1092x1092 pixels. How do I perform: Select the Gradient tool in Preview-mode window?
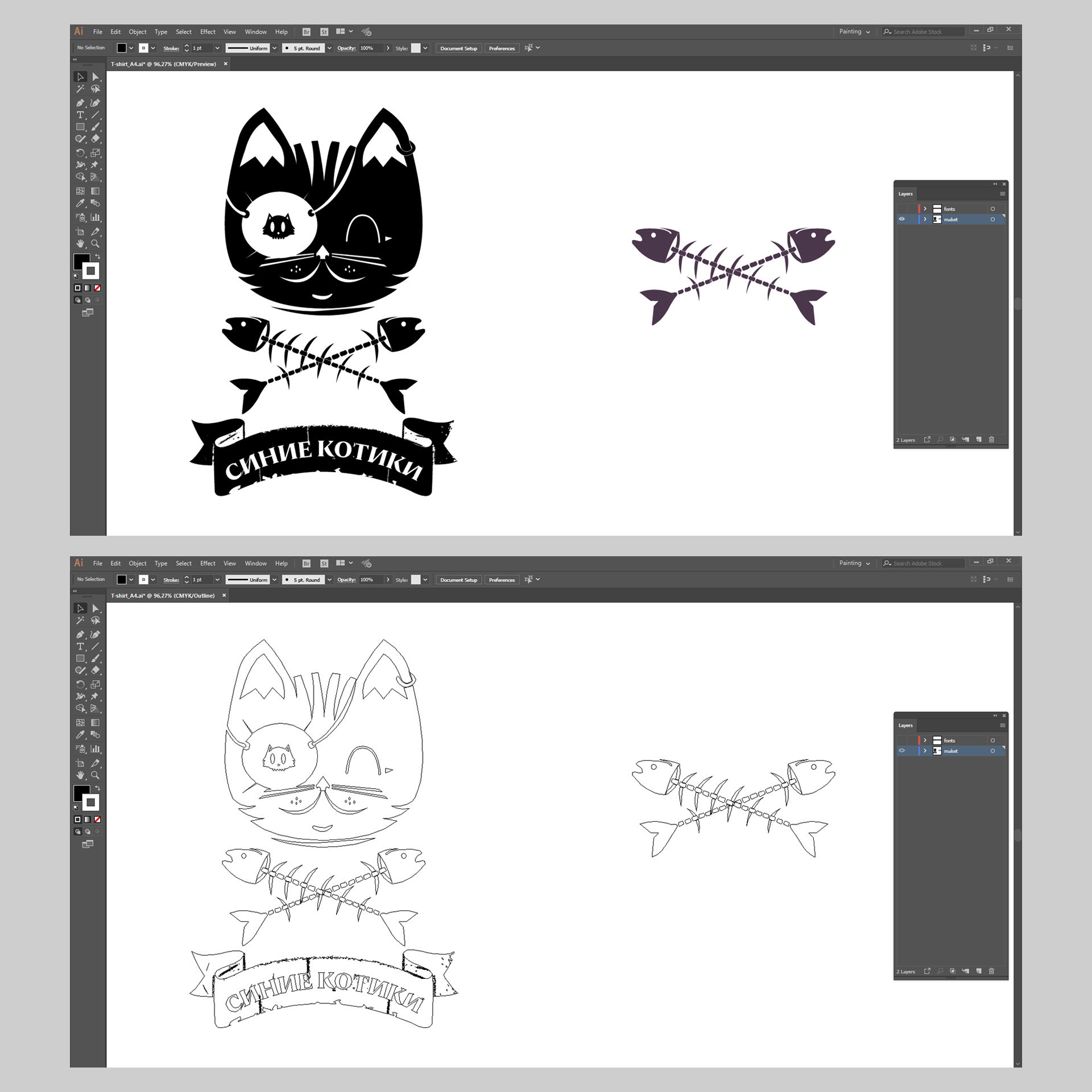coord(95,191)
